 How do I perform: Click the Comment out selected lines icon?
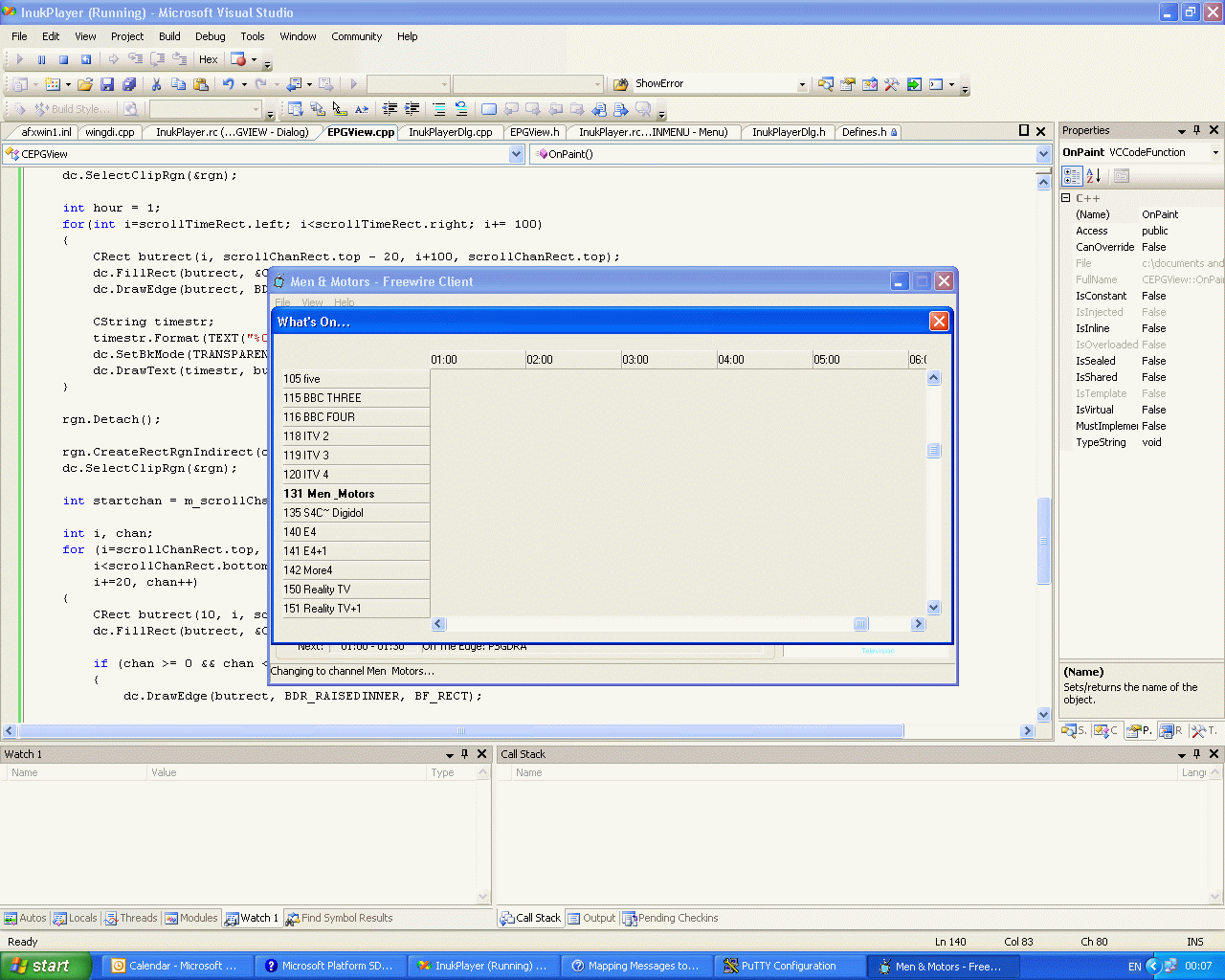438,109
